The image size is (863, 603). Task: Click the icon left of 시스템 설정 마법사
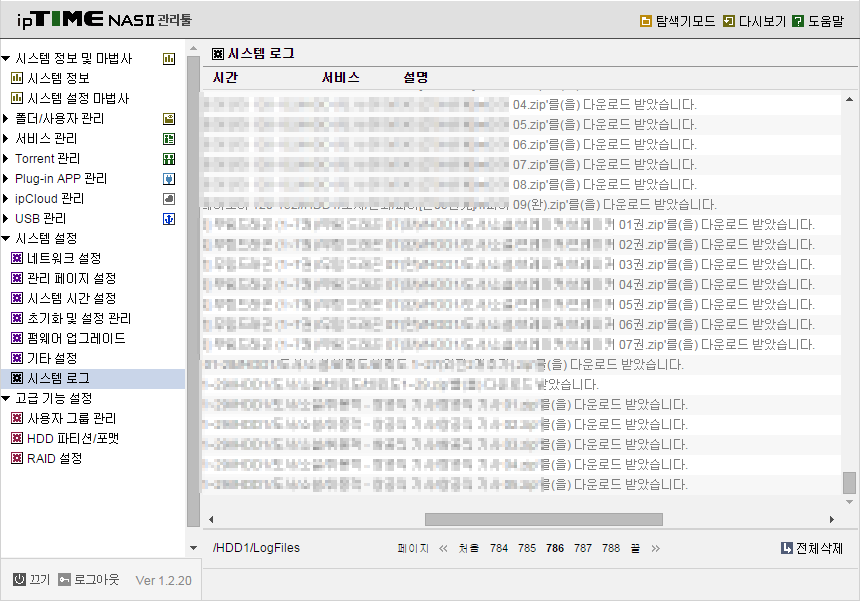point(17,98)
